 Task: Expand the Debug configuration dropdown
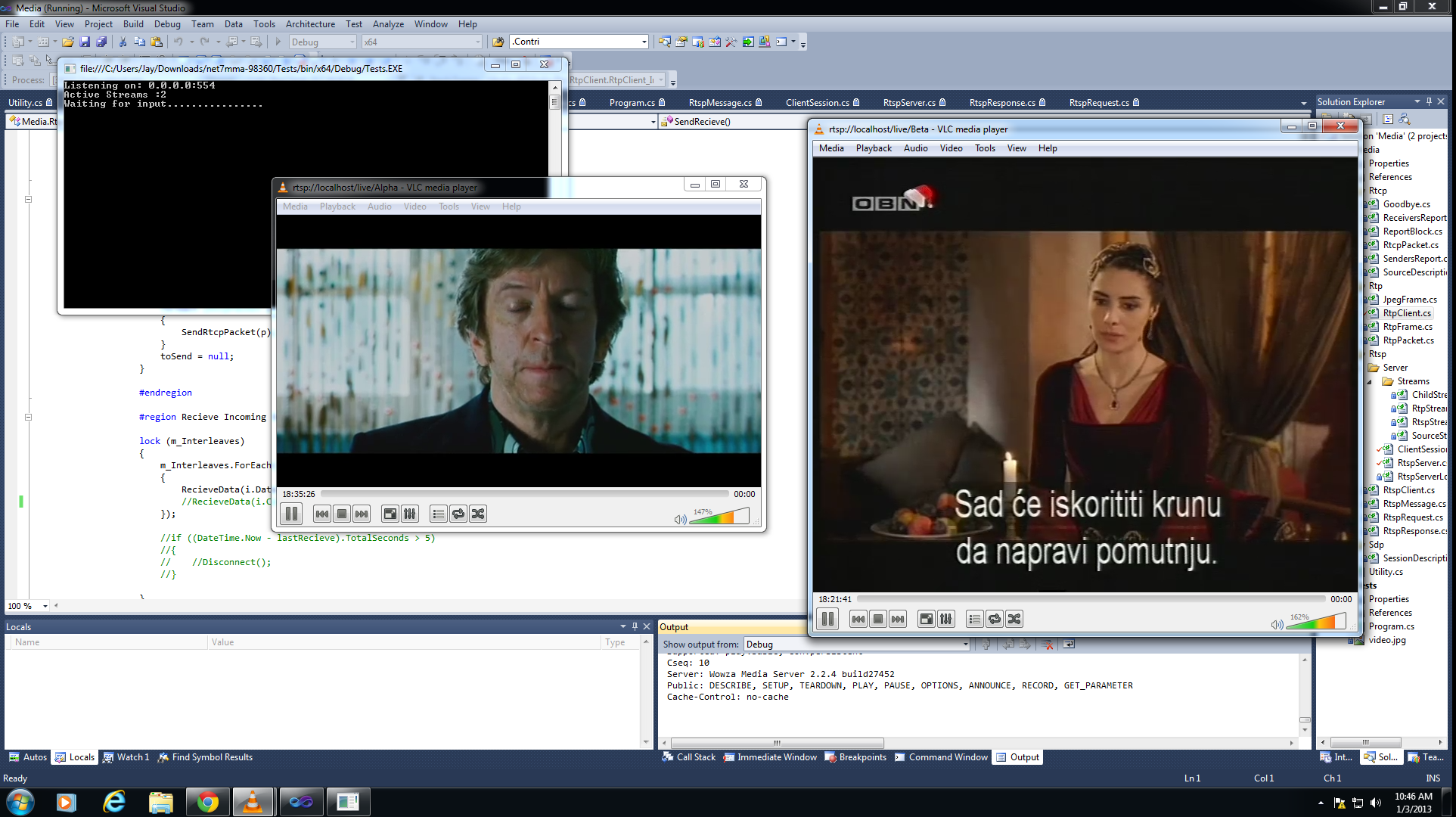[x=352, y=42]
